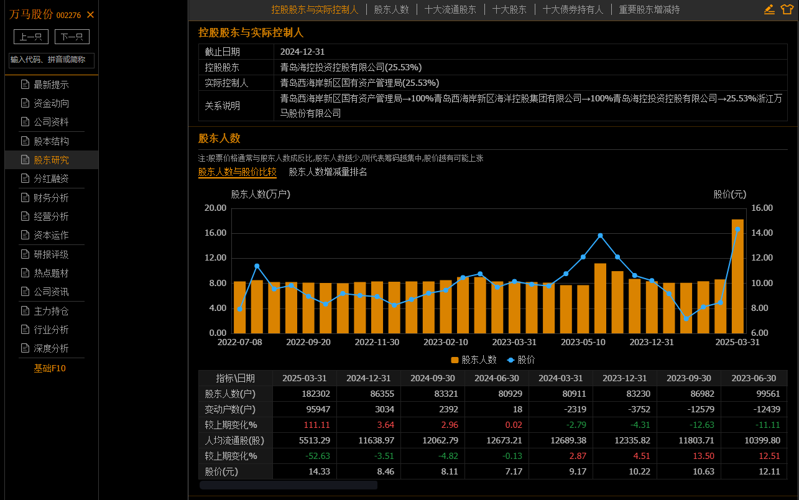Switch to 十大债券持有人 top tab
The height and width of the screenshot is (500, 799).
[x=573, y=10]
